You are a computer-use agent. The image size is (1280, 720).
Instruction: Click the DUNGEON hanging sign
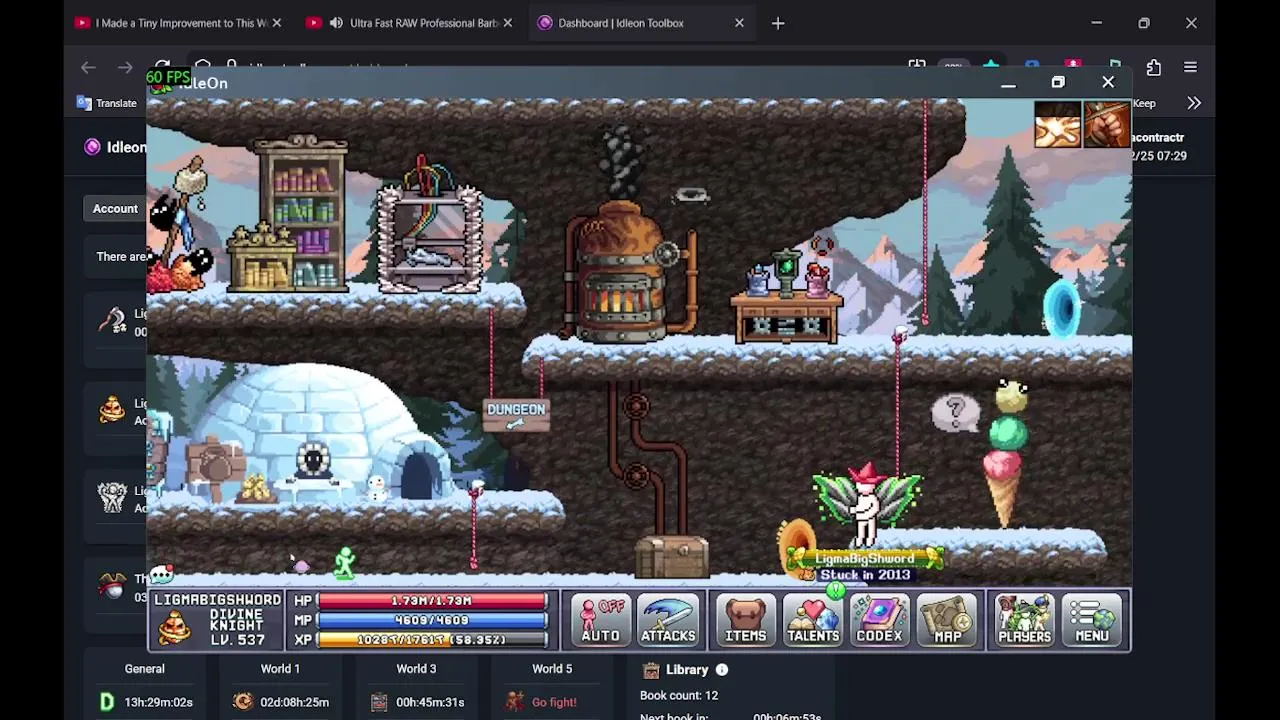point(516,414)
